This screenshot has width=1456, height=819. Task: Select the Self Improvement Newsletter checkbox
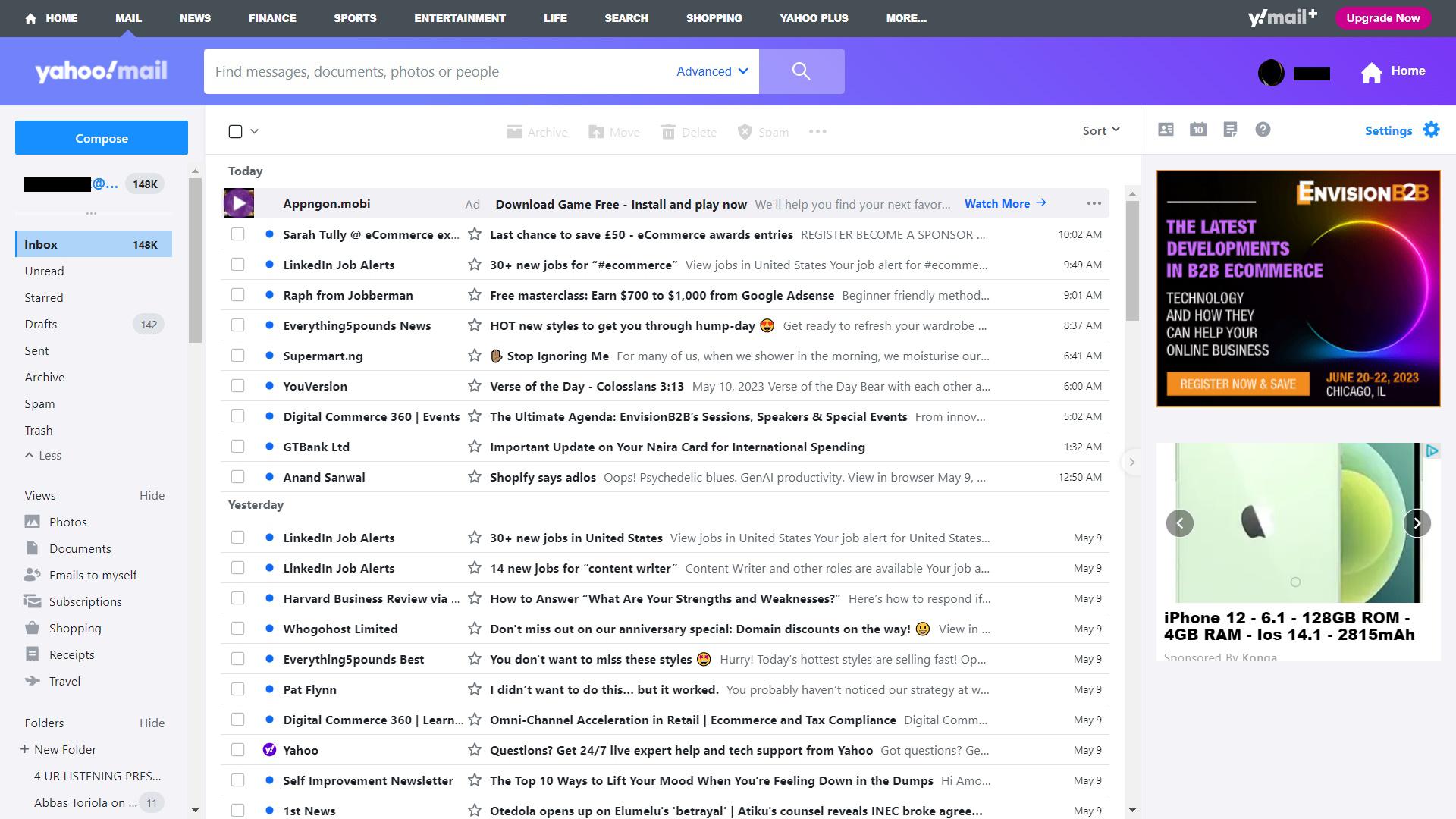click(x=238, y=780)
